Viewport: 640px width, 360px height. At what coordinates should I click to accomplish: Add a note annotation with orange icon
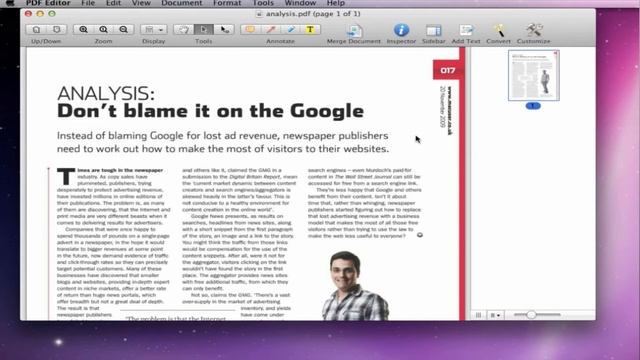[250, 29]
